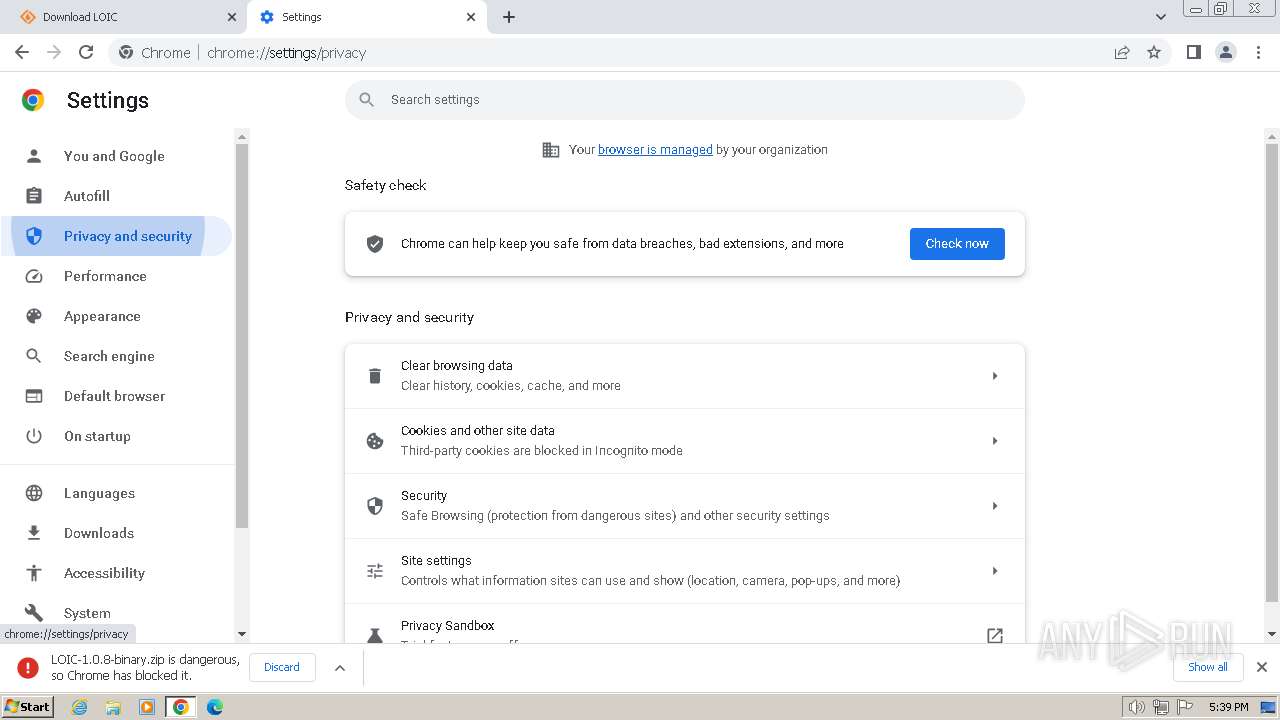Click the managed organization building icon

pos(550,150)
